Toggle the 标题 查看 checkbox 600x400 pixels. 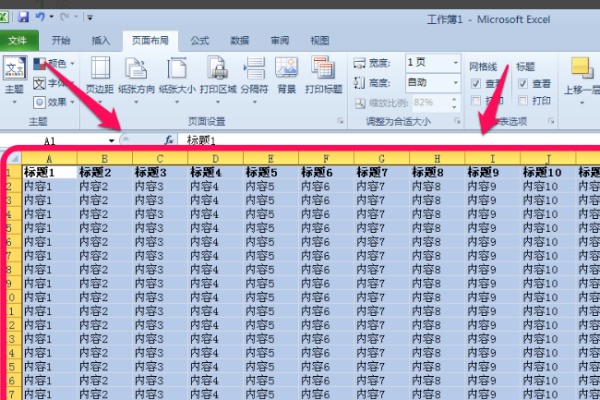click(523, 83)
